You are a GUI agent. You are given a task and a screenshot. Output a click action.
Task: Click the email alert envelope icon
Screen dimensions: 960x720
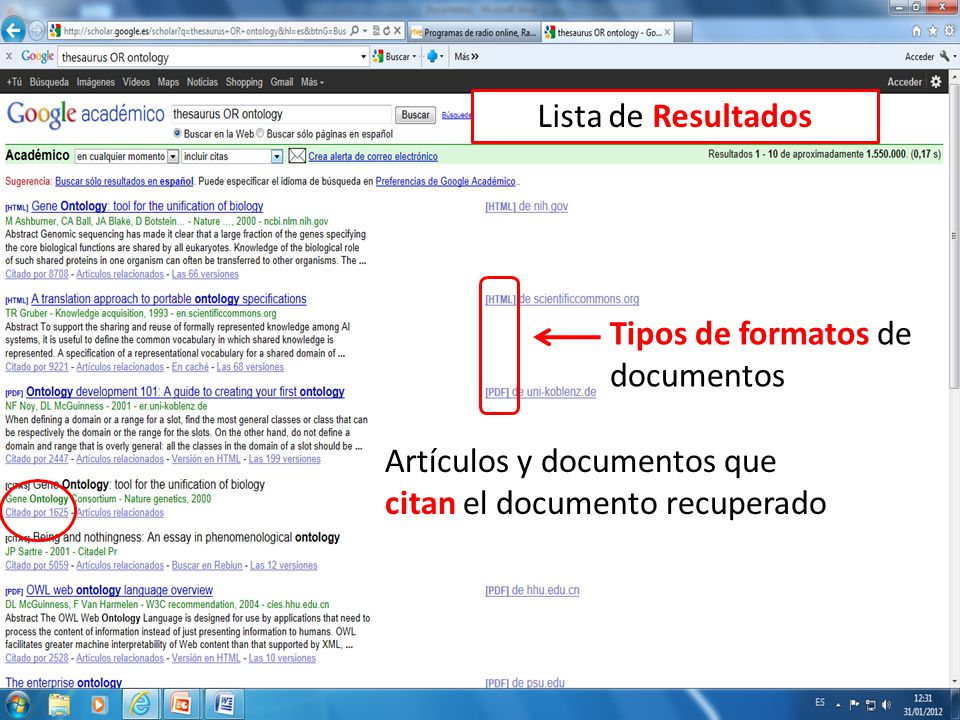tap(297, 156)
